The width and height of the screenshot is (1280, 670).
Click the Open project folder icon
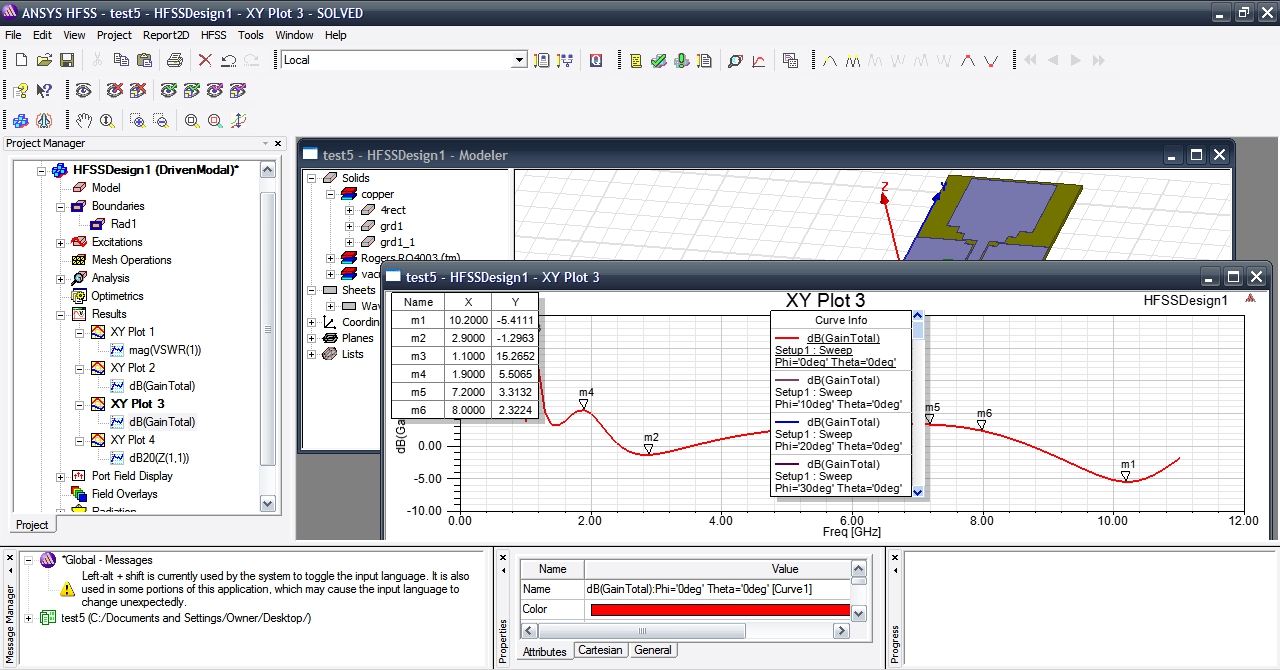coord(44,60)
